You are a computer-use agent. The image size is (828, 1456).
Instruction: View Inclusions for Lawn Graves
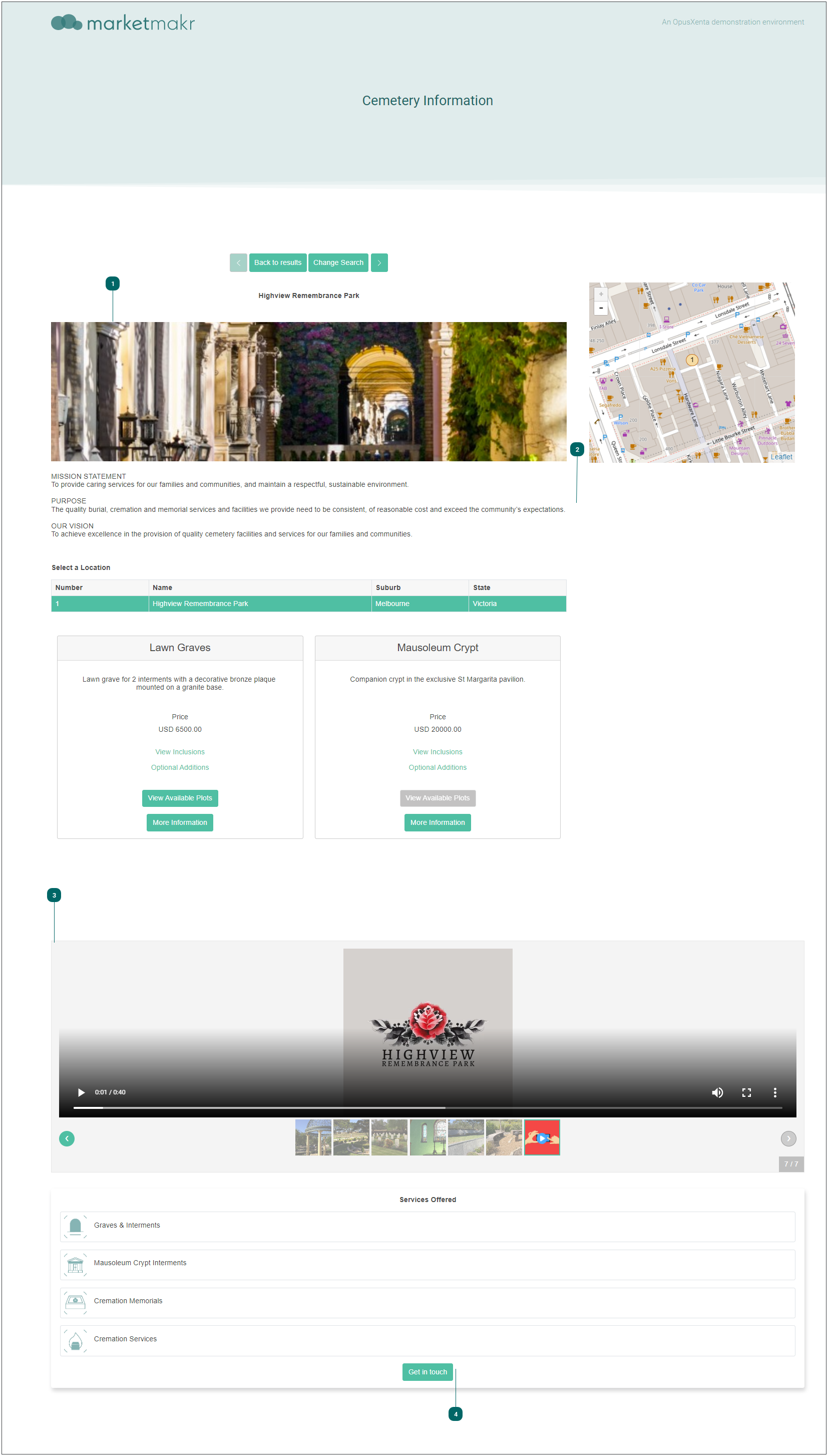pyautogui.click(x=180, y=752)
